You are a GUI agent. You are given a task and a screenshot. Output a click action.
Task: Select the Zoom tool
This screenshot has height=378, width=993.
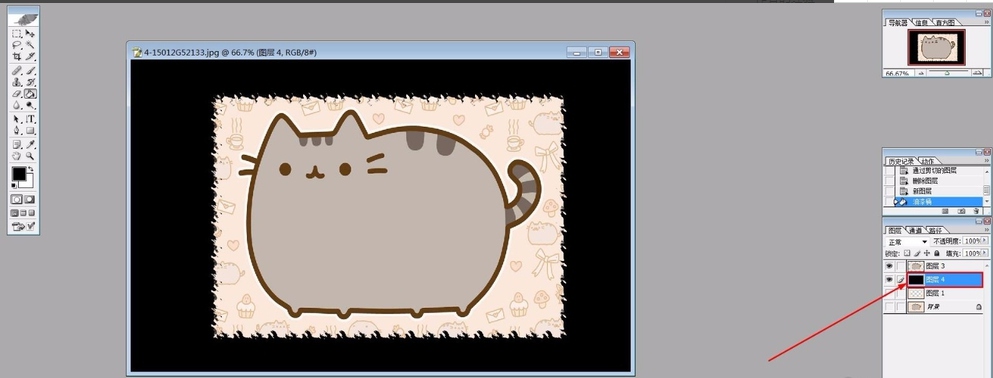(x=30, y=156)
